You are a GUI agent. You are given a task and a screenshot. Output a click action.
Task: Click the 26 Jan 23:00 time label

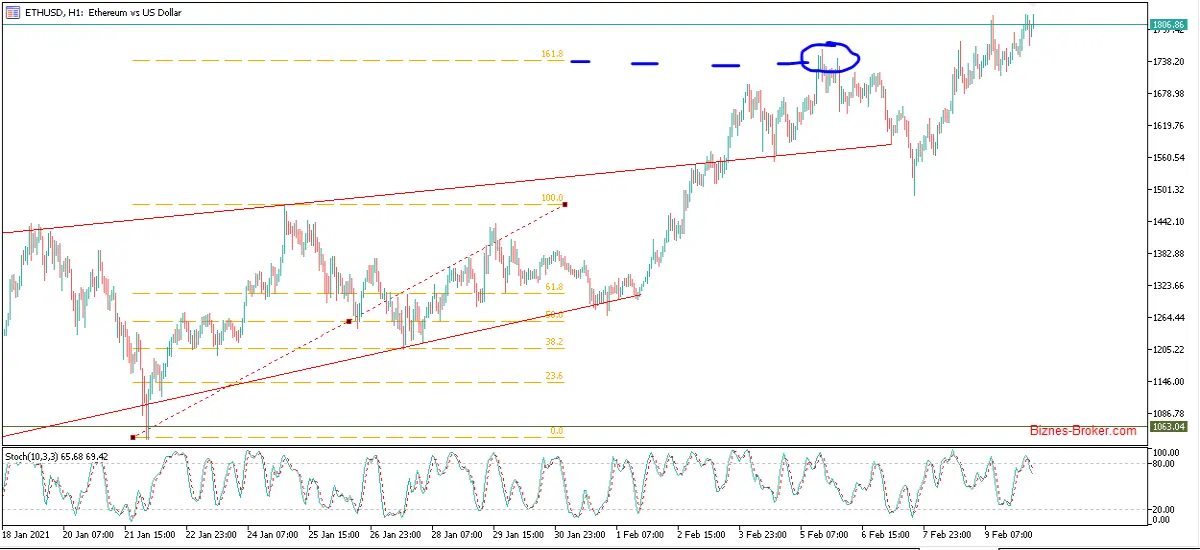395,535
